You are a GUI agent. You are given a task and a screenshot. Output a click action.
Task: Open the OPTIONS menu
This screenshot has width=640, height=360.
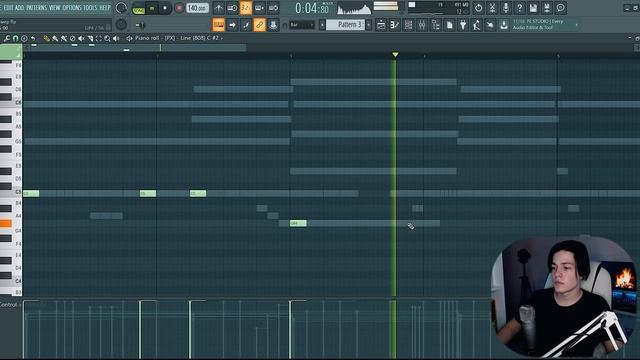tap(72, 8)
